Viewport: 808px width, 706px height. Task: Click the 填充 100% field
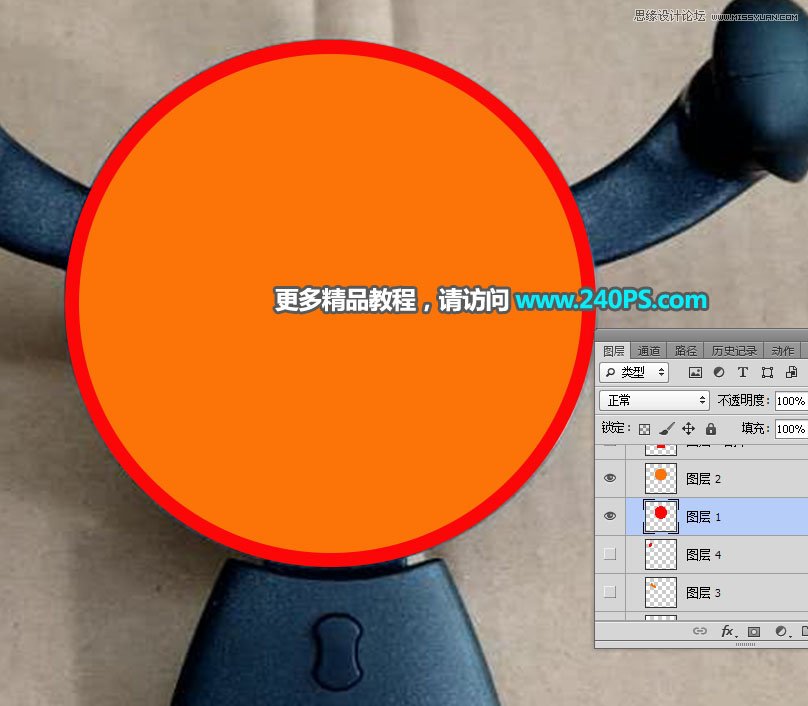coord(792,429)
